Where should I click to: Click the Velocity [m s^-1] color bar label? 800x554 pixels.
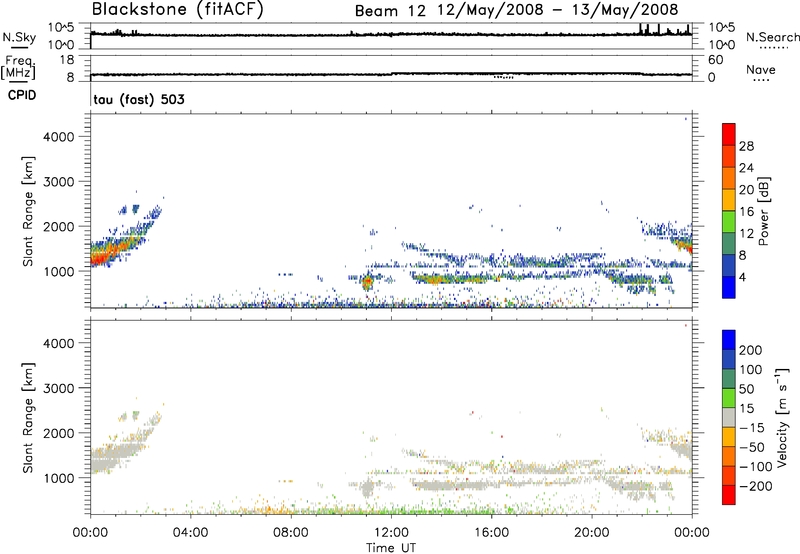pyautogui.click(x=782, y=418)
